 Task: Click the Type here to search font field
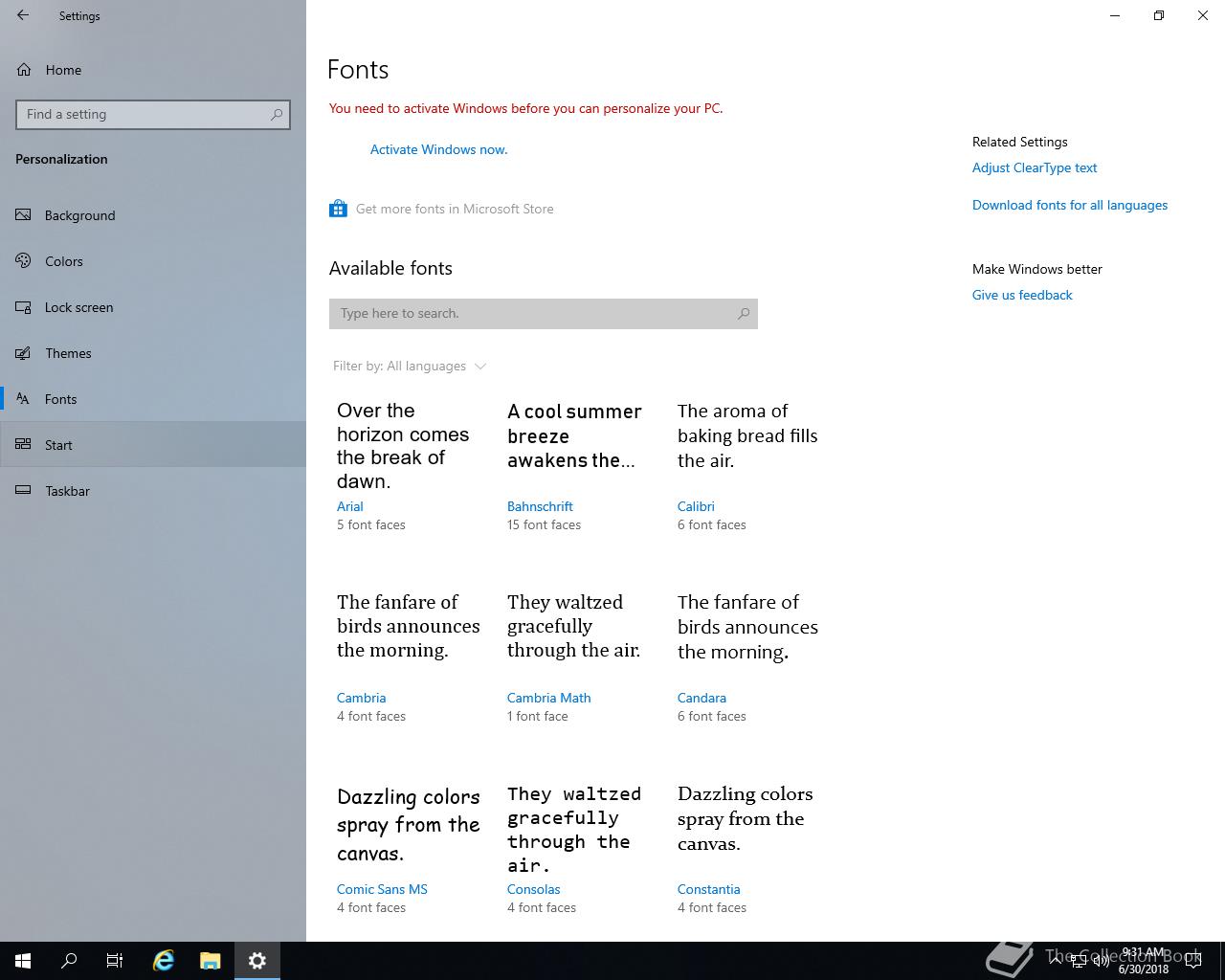(x=544, y=314)
